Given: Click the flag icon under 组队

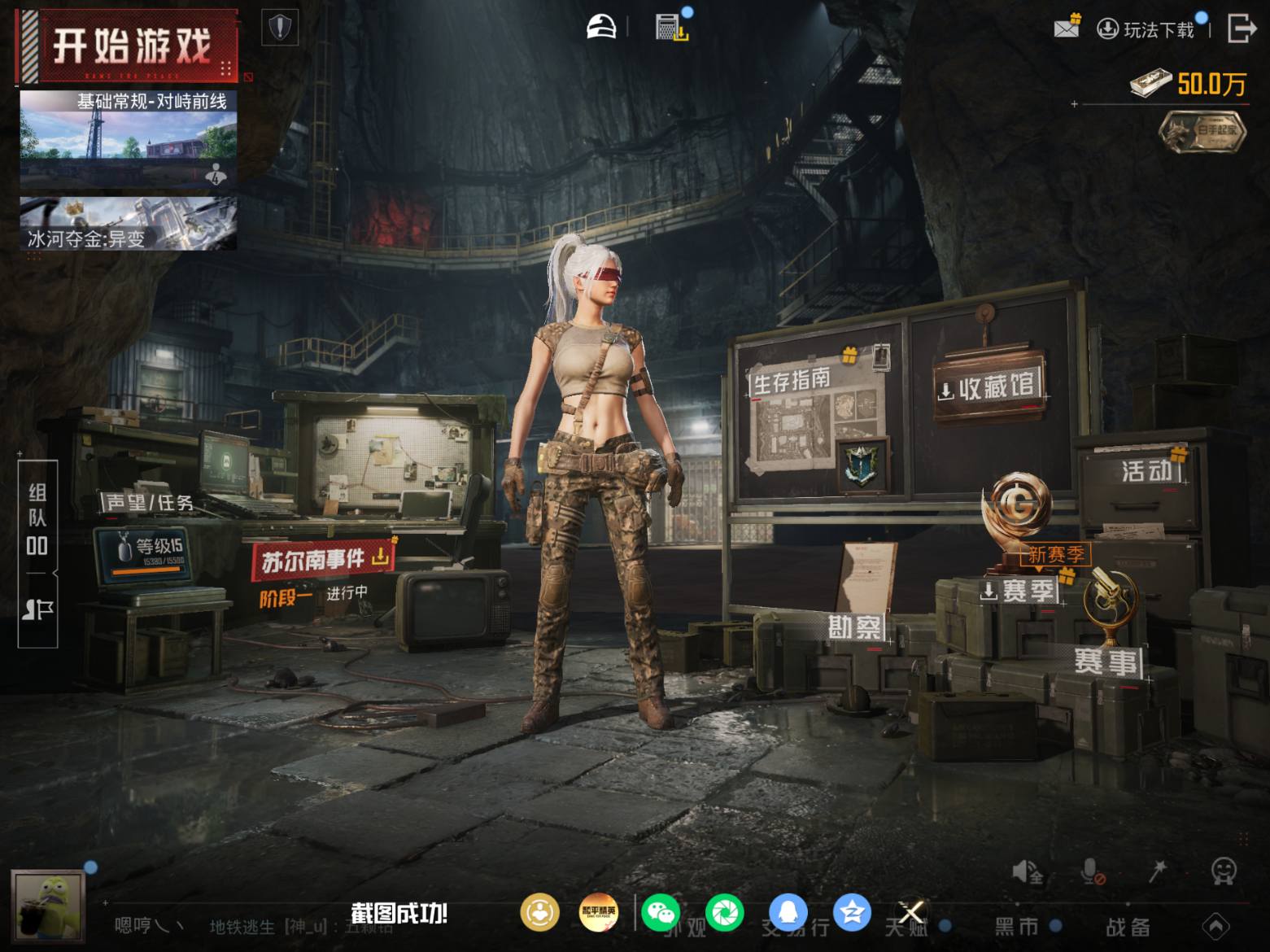Looking at the screenshot, I should pyautogui.click(x=37, y=610).
